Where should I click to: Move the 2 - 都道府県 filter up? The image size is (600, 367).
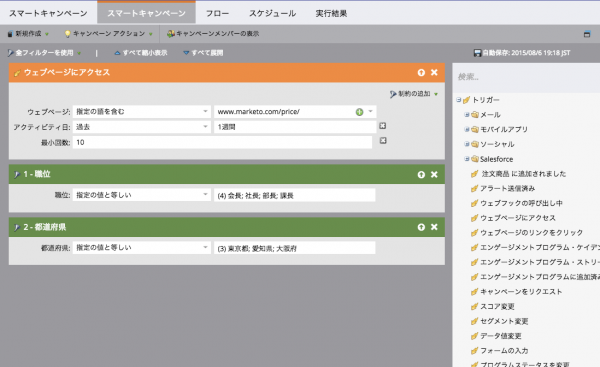point(421,227)
